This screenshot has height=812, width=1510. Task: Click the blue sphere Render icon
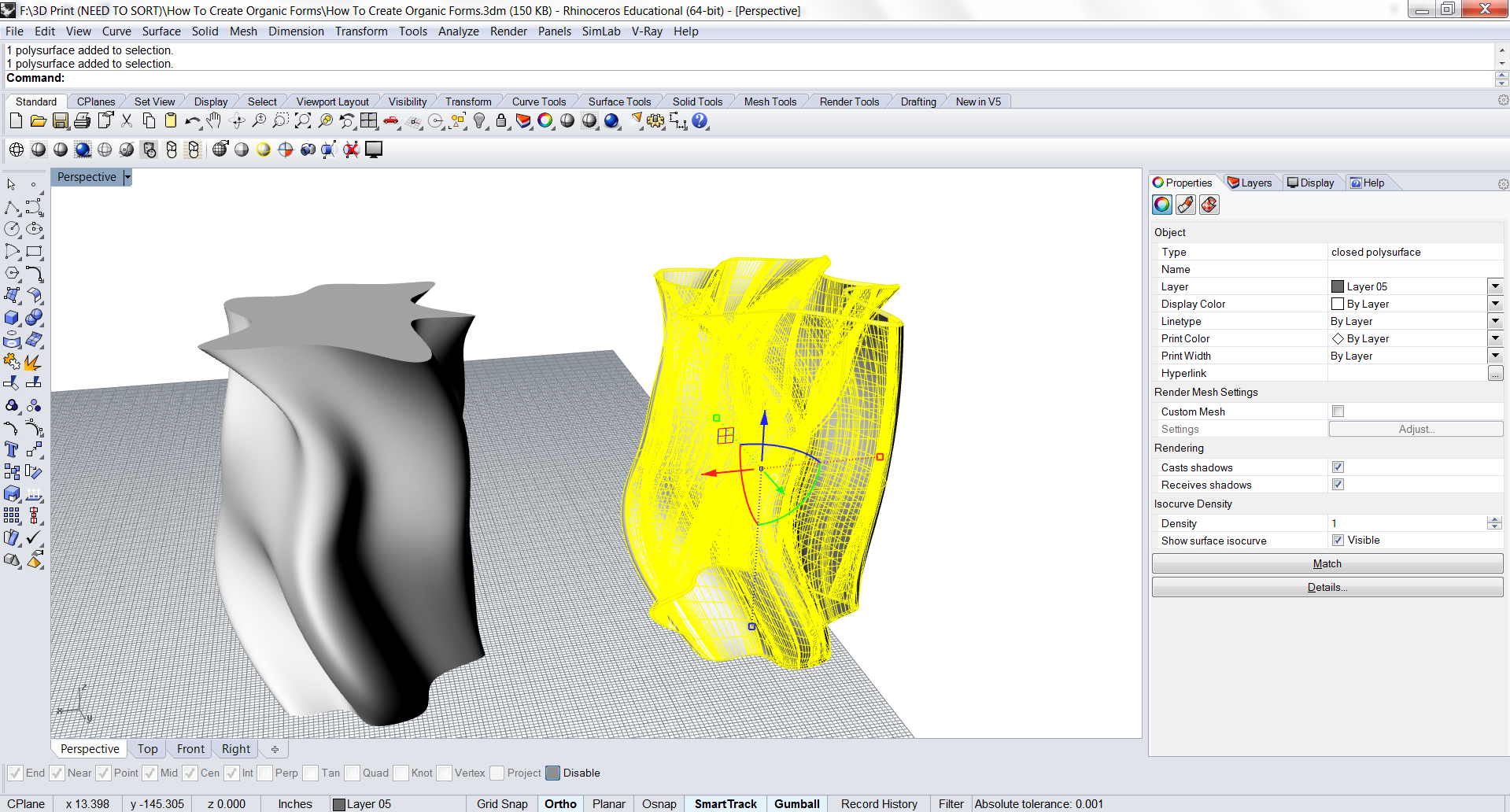pos(611,121)
